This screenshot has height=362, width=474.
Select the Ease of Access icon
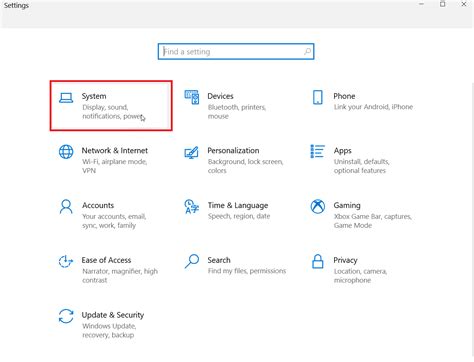pyautogui.click(x=66, y=261)
